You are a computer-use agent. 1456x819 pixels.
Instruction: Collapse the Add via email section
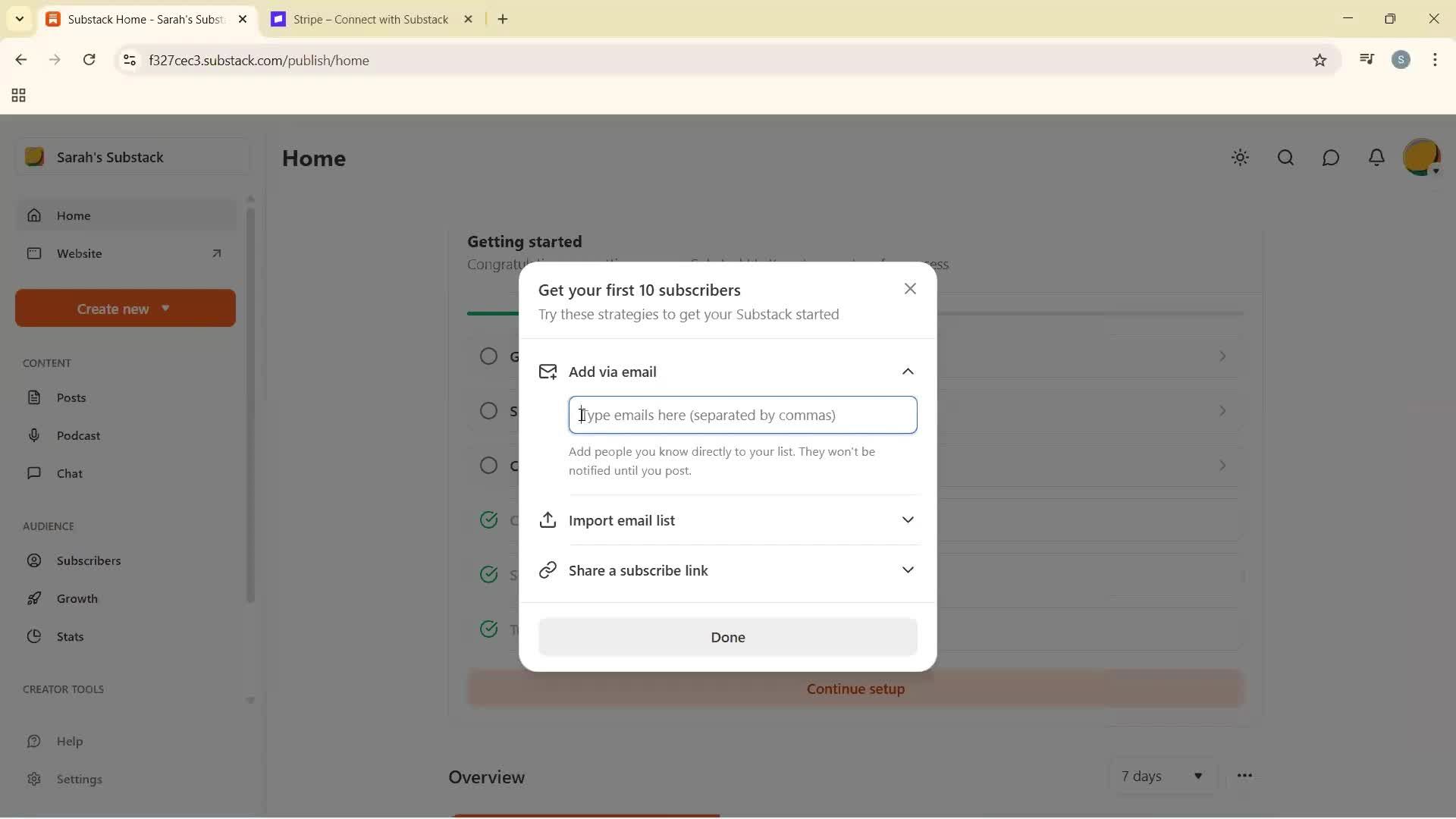908,372
